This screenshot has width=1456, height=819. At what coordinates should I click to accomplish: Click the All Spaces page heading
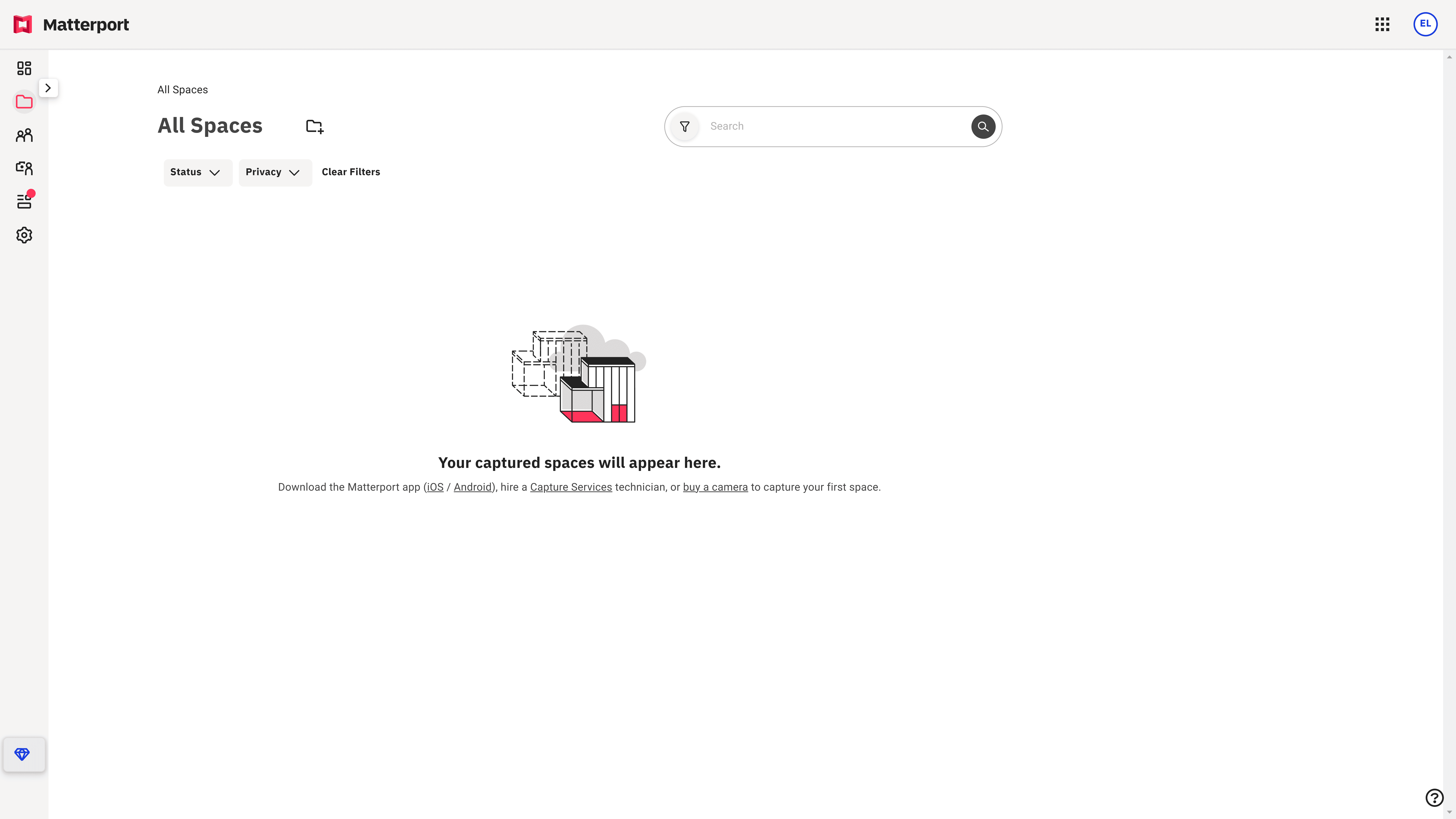(x=210, y=126)
